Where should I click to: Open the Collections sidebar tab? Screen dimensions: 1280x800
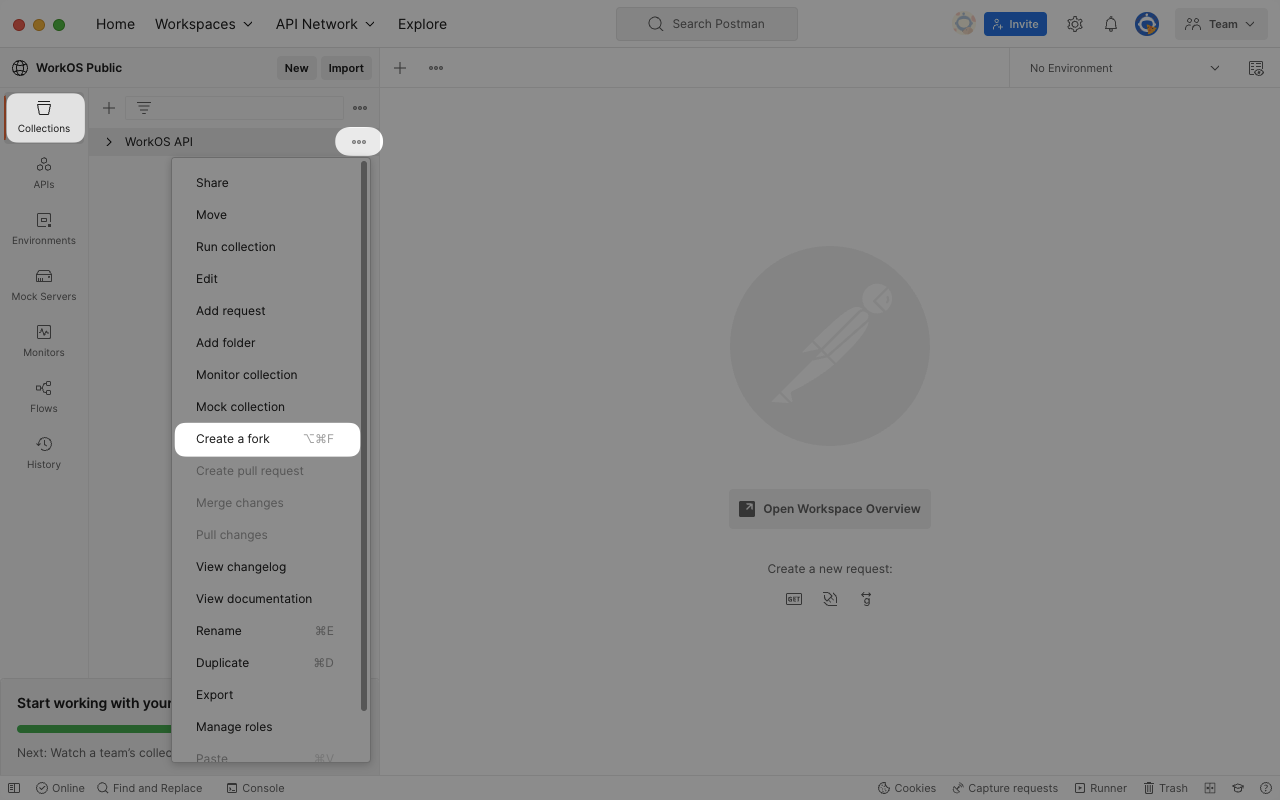point(44,117)
